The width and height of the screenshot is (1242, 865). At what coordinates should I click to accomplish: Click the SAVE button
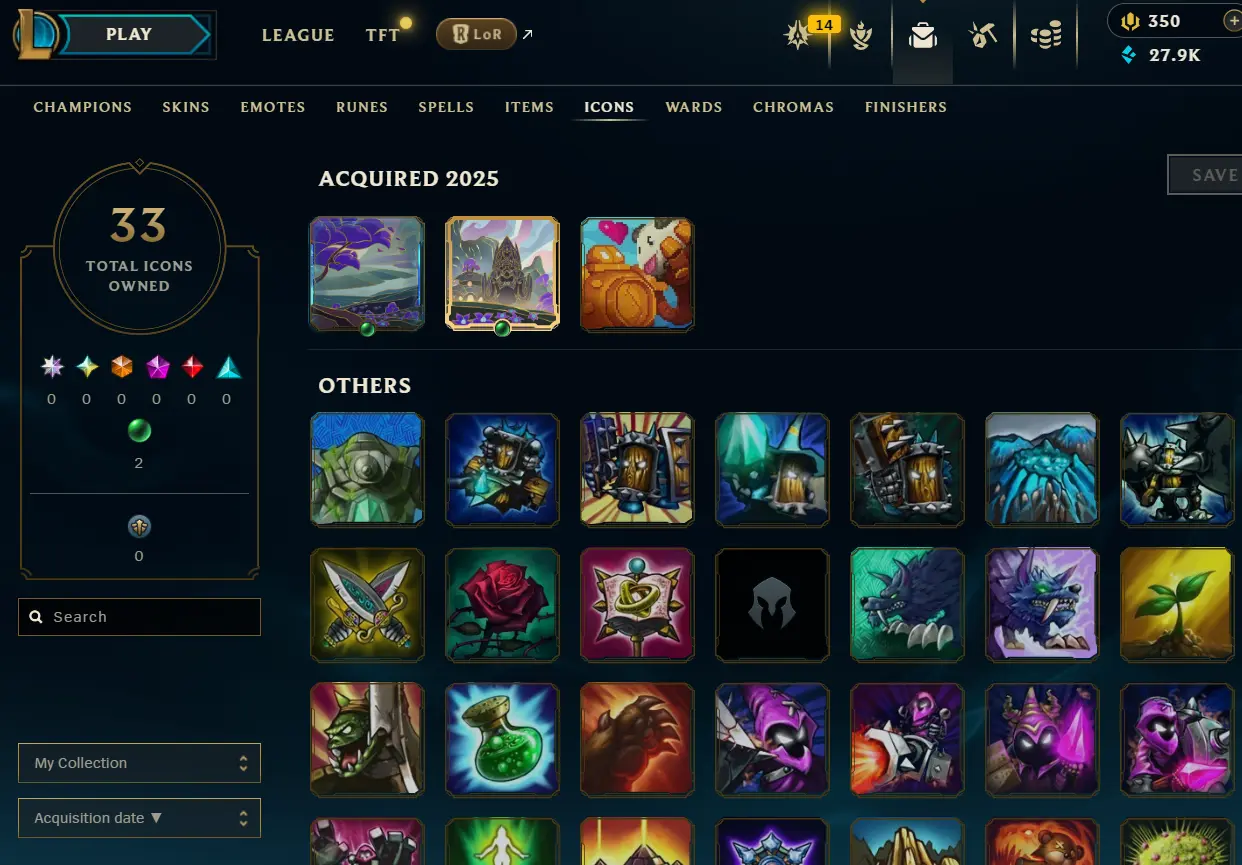pyautogui.click(x=1206, y=175)
